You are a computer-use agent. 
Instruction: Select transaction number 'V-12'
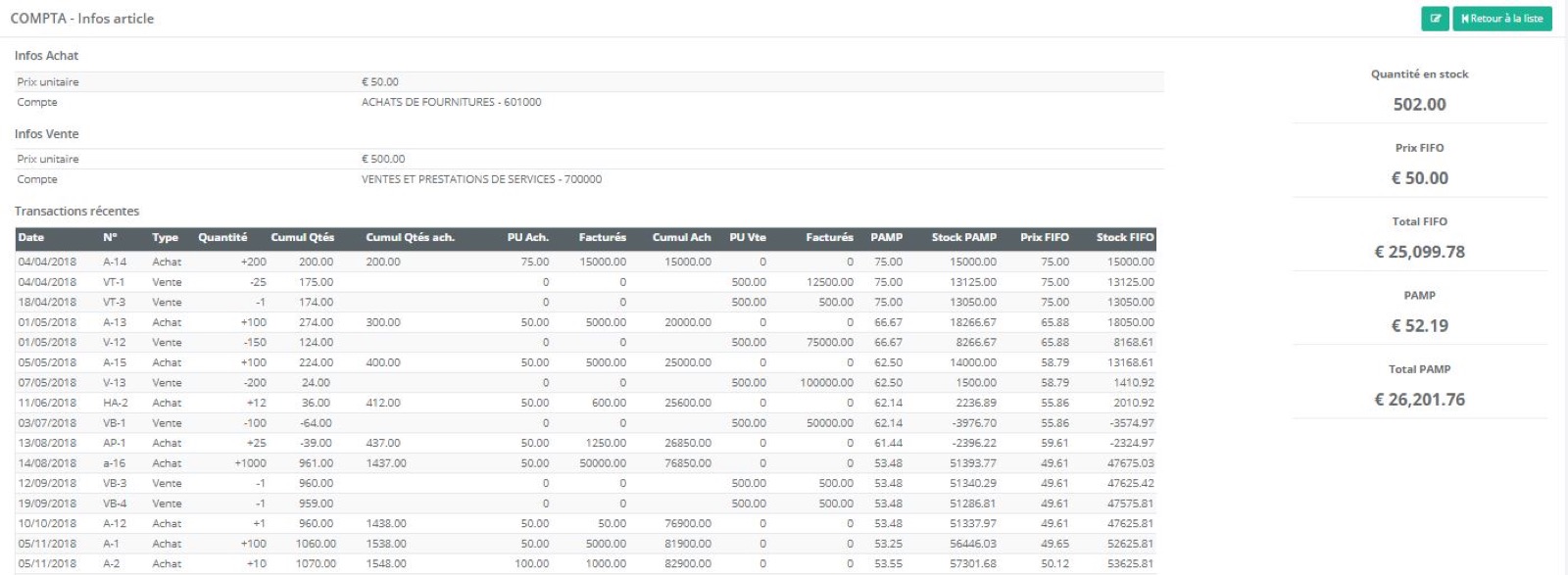pyautogui.click(x=115, y=343)
